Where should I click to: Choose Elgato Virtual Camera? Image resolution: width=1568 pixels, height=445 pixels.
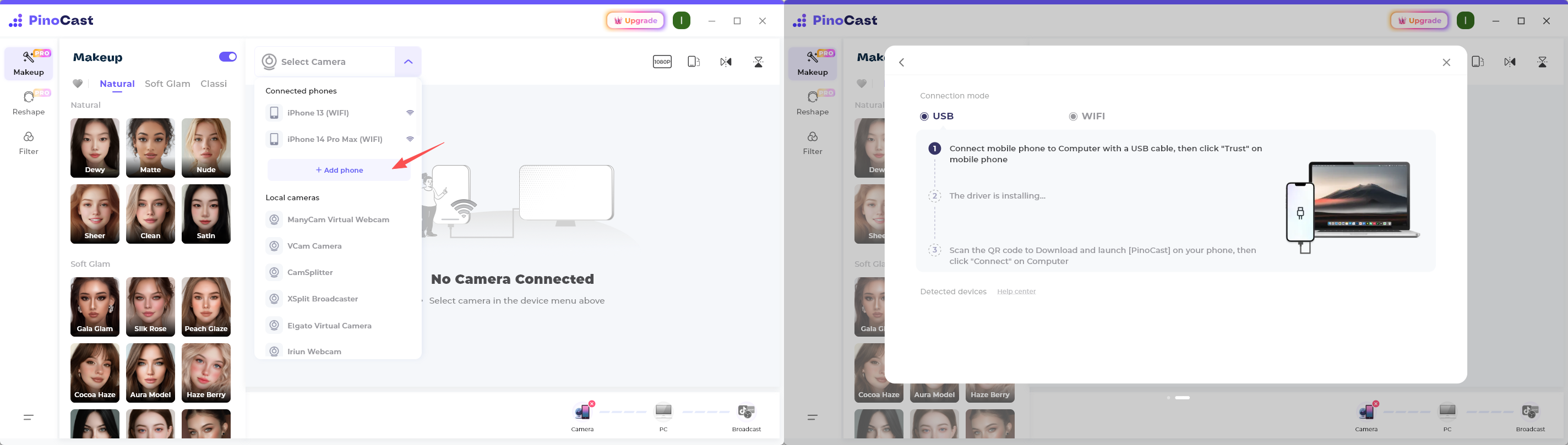click(x=339, y=326)
